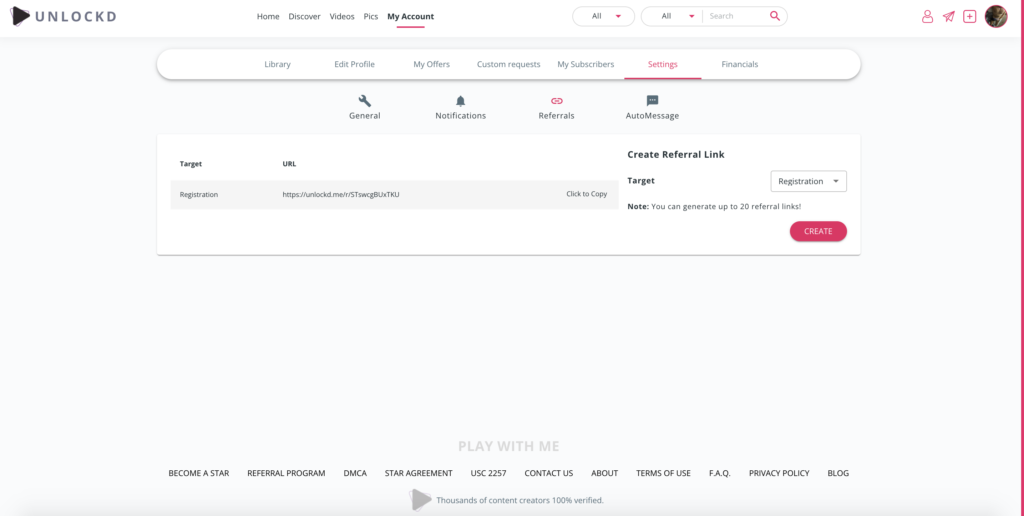This screenshot has width=1024, height=516.
Task: Switch to the Settings tab
Action: point(663,64)
